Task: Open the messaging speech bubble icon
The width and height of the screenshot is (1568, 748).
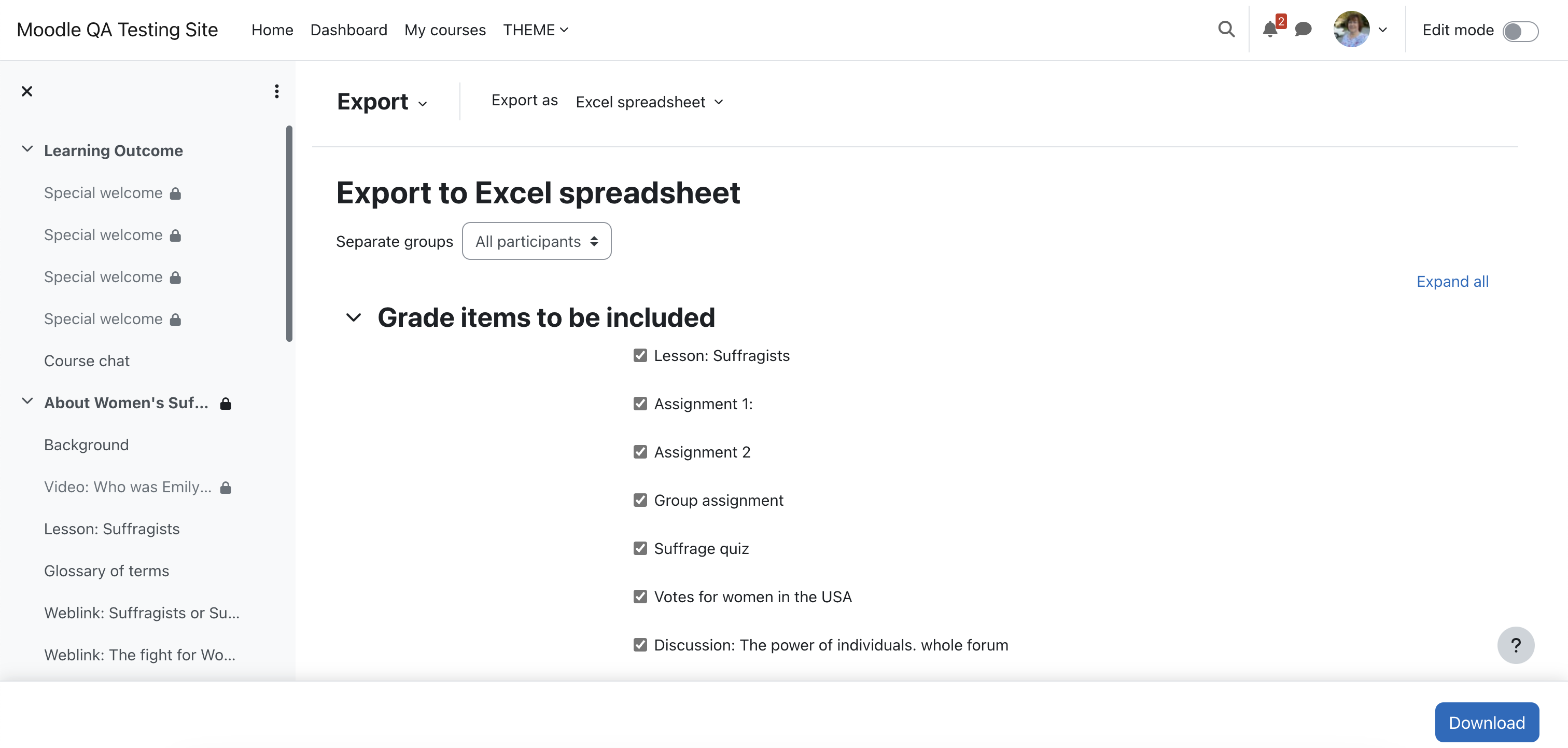Action: tap(1303, 29)
